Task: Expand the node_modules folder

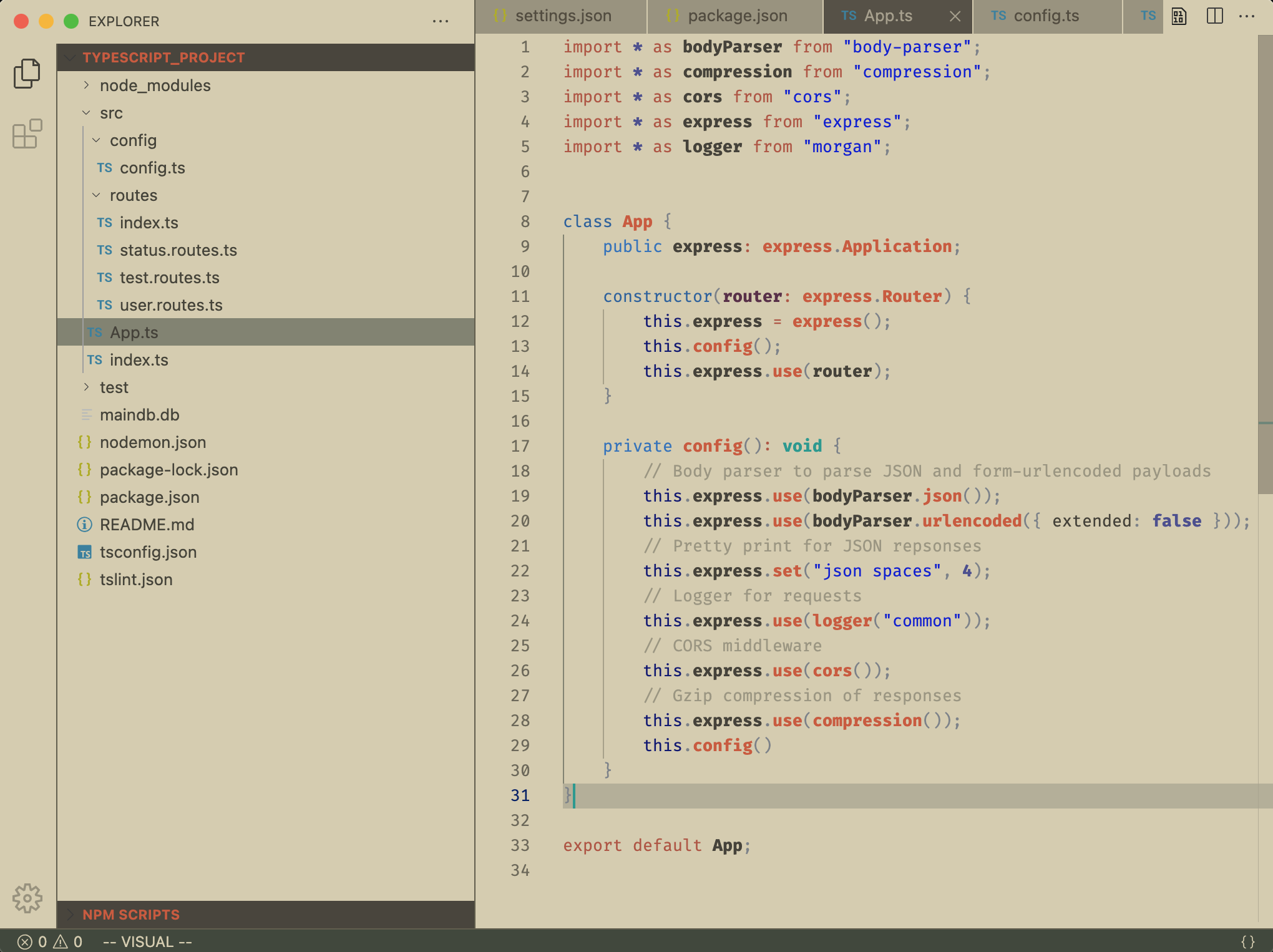Action: click(266, 85)
